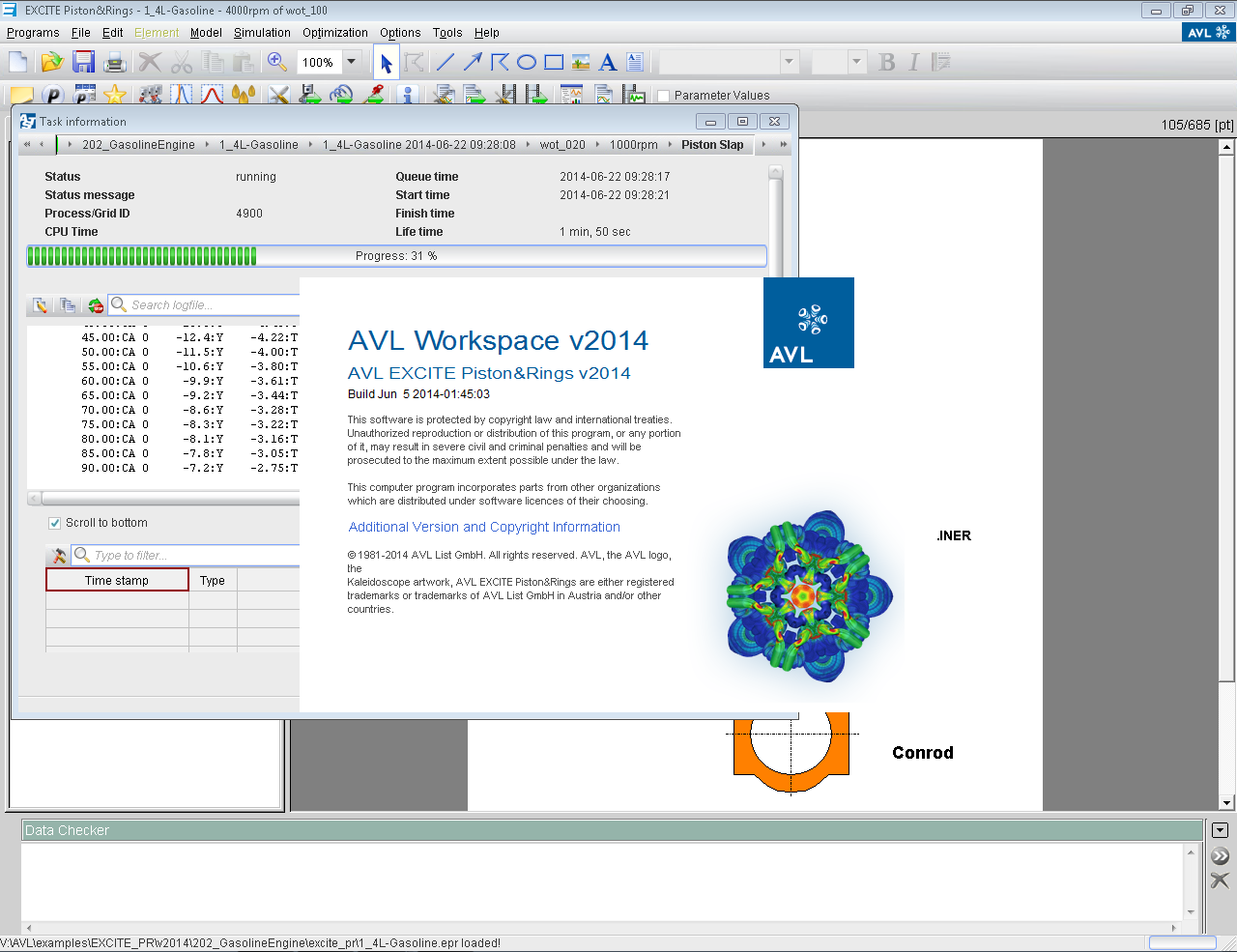This screenshot has height=952, width=1237.
Task: Open the font size dropdown
Action: pyautogui.click(x=857, y=62)
